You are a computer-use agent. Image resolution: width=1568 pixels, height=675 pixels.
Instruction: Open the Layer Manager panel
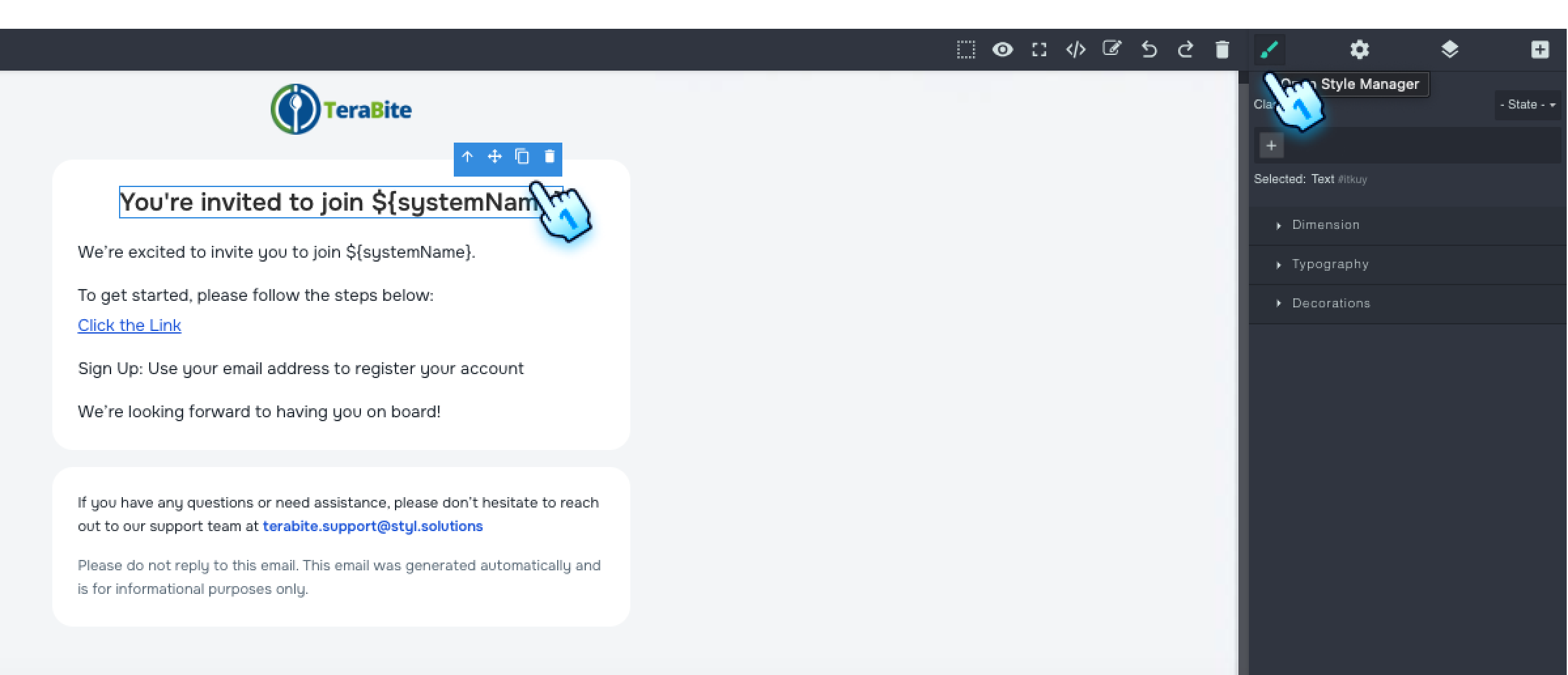coord(1449,50)
